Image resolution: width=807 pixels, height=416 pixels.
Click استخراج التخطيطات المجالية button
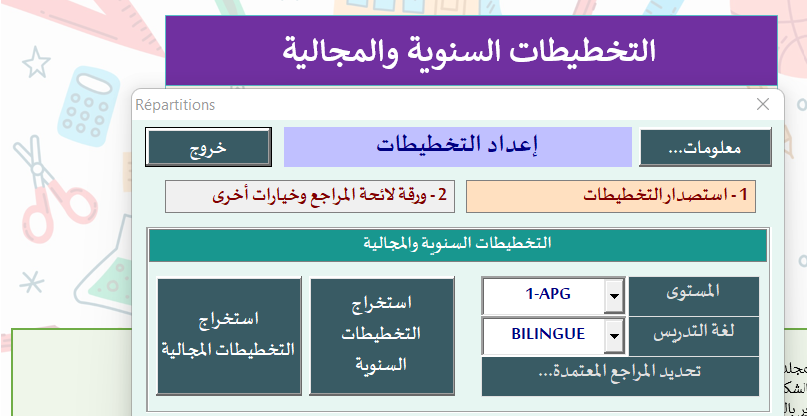[x=229, y=336]
